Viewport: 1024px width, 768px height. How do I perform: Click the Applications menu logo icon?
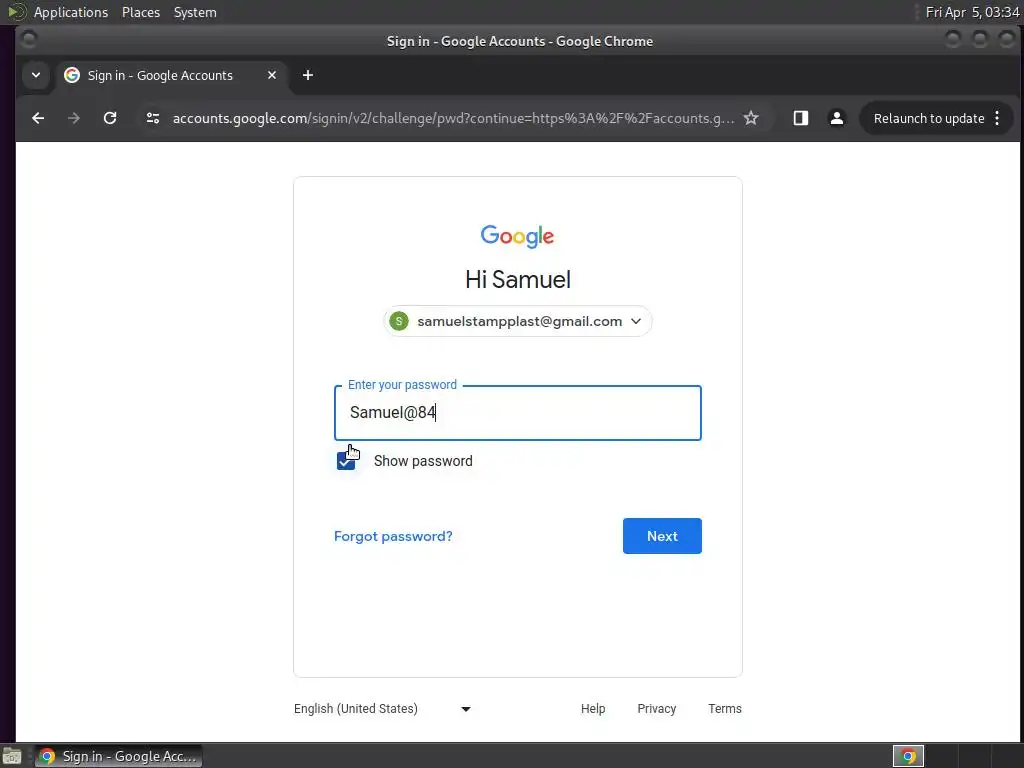point(16,12)
